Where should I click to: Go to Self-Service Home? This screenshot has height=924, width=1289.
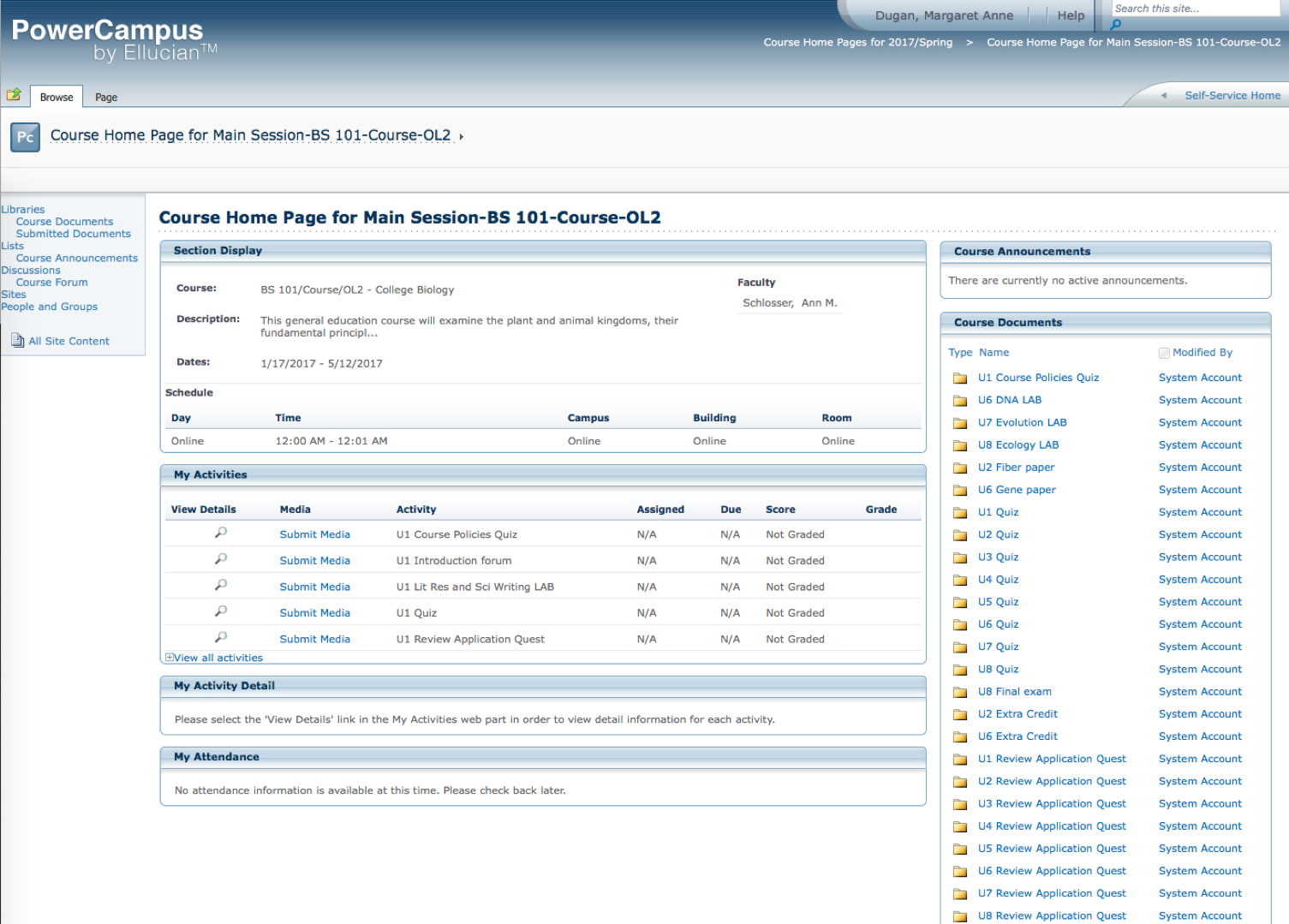(1232, 96)
